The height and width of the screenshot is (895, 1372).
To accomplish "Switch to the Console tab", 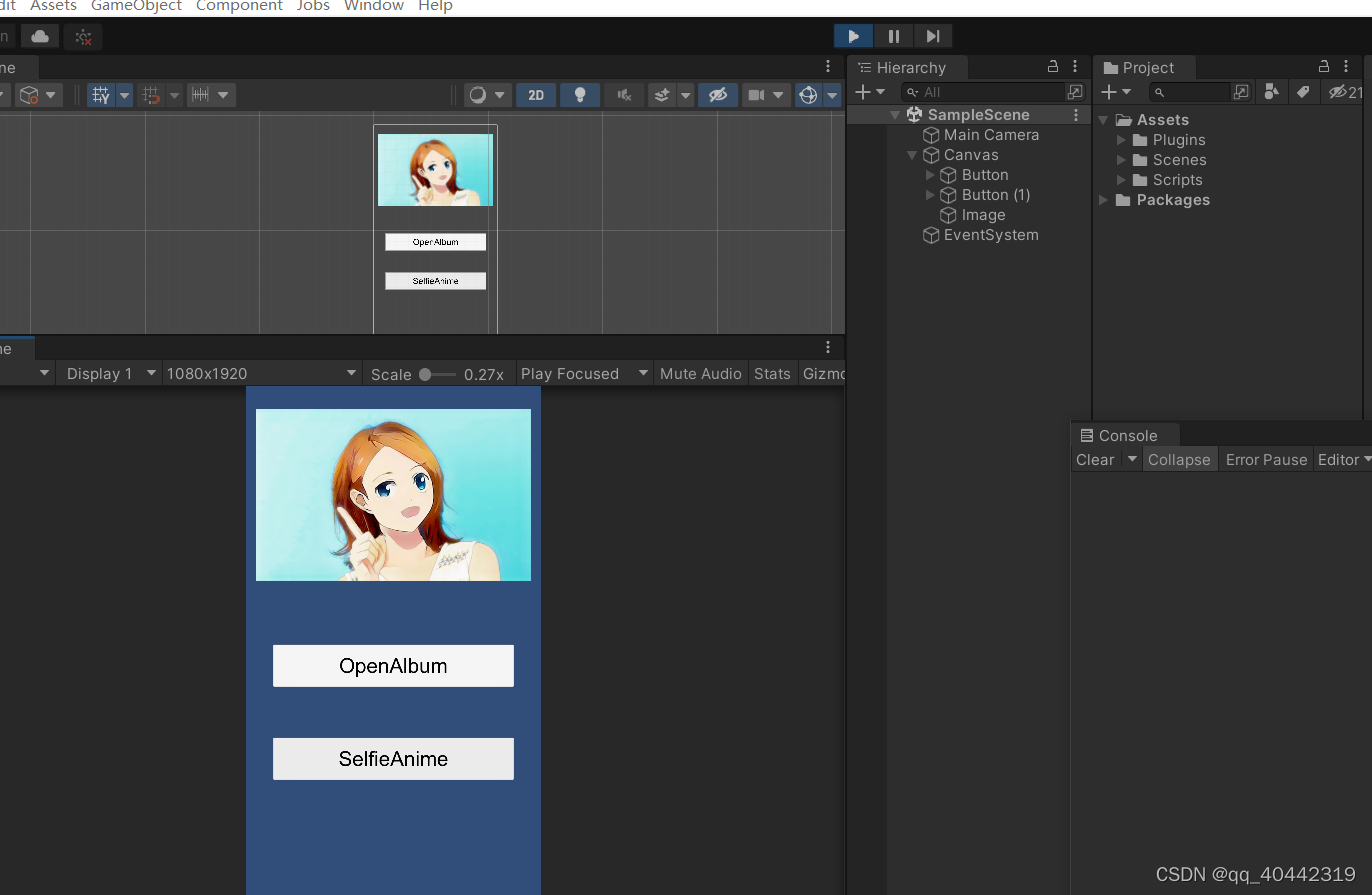I will [x=1126, y=436].
